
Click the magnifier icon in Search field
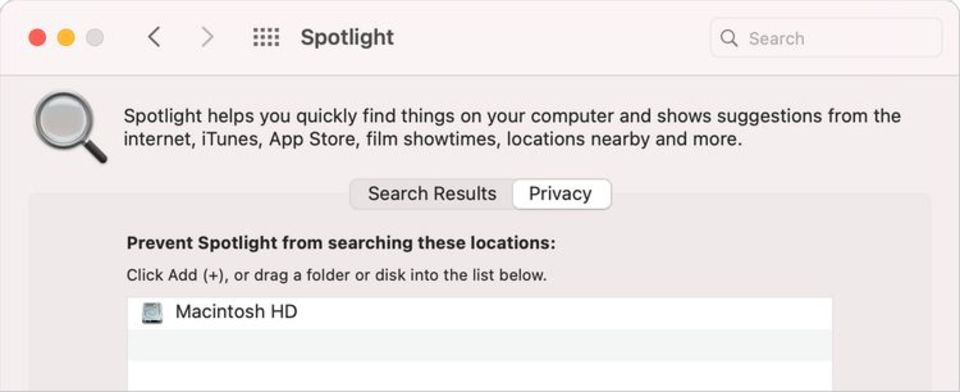pyautogui.click(x=729, y=38)
